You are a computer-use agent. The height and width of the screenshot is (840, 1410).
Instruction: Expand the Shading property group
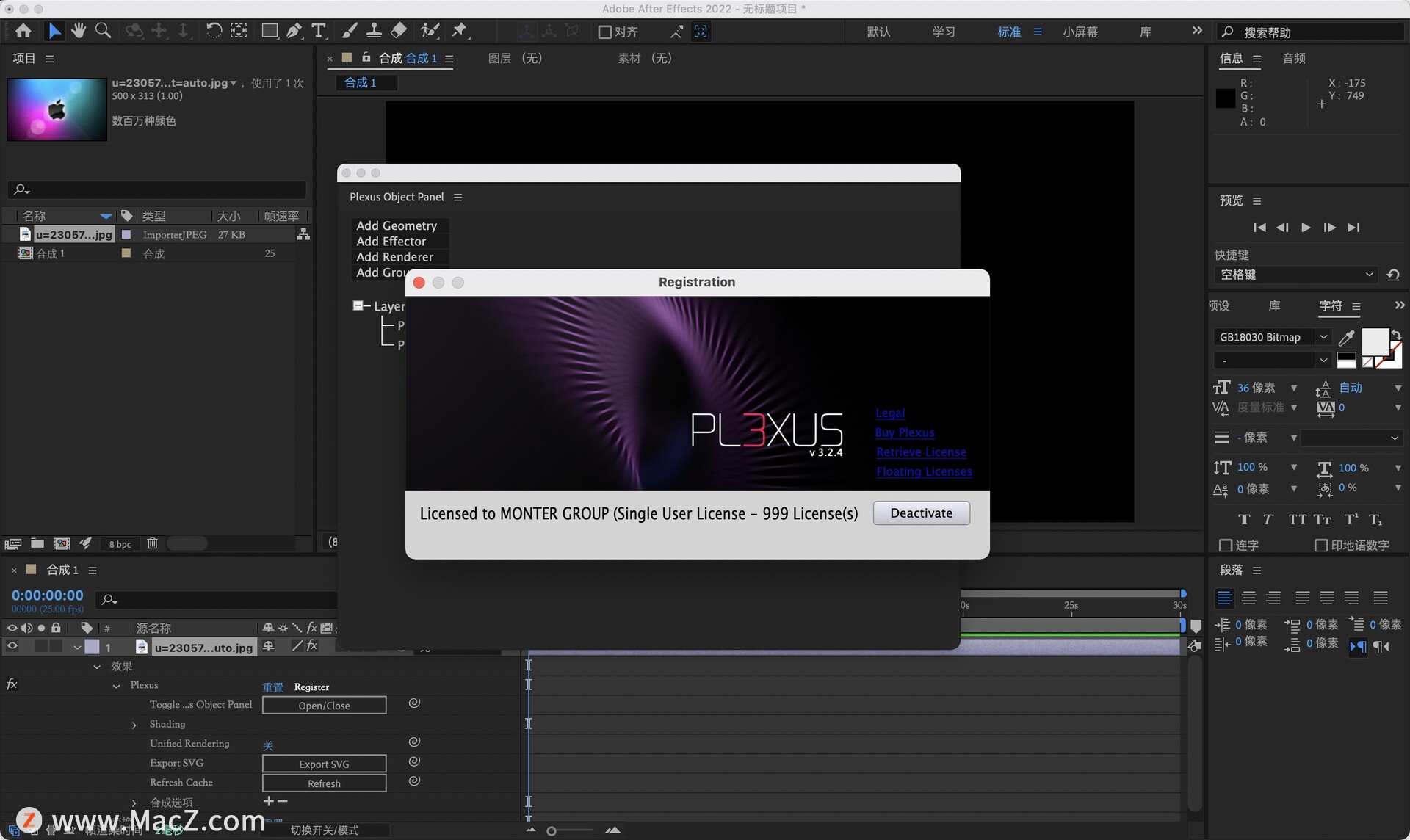[x=134, y=725]
